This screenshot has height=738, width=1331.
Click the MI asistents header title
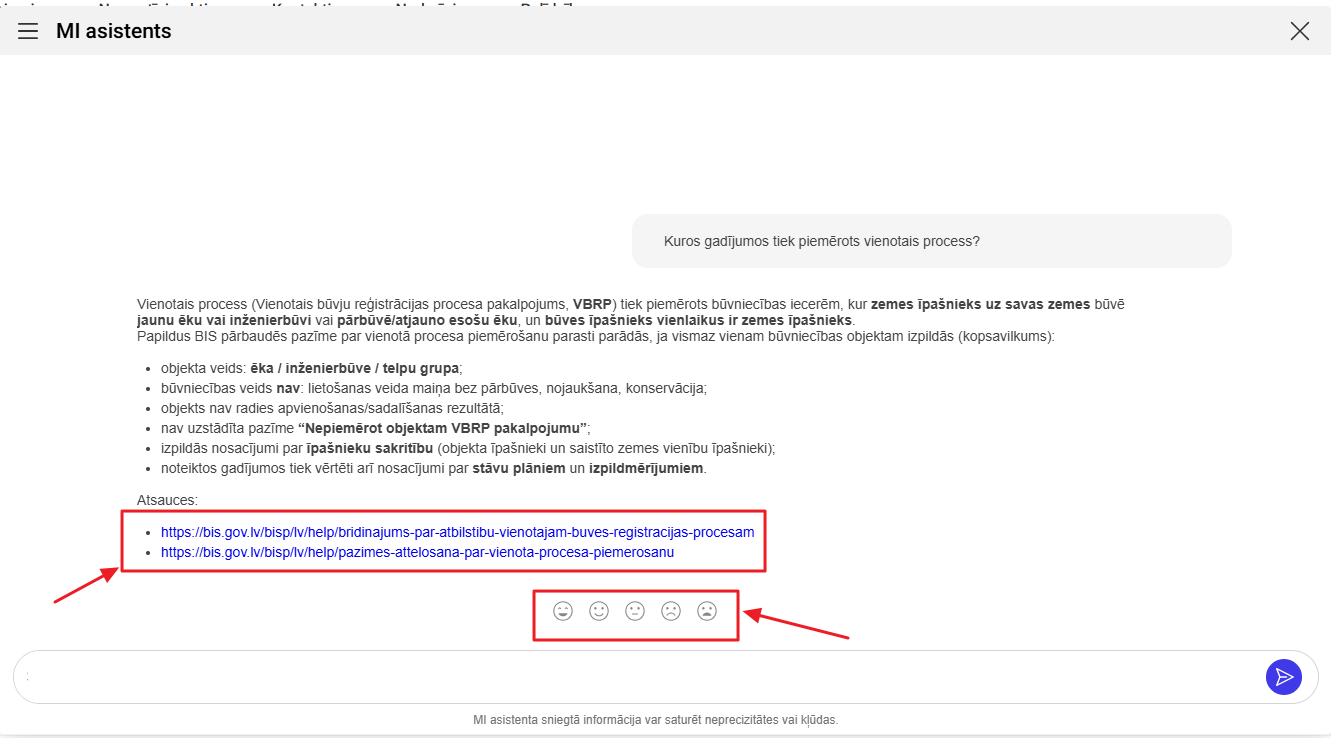[114, 31]
